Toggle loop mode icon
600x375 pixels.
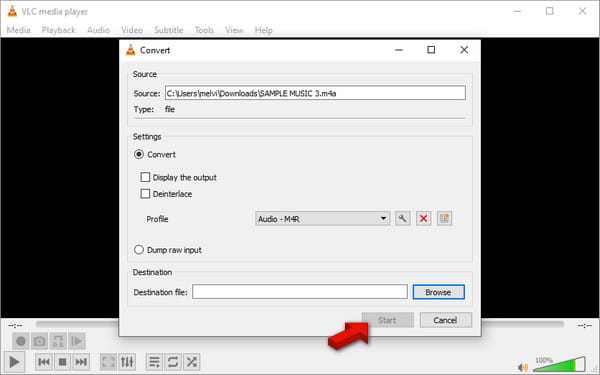(173, 362)
